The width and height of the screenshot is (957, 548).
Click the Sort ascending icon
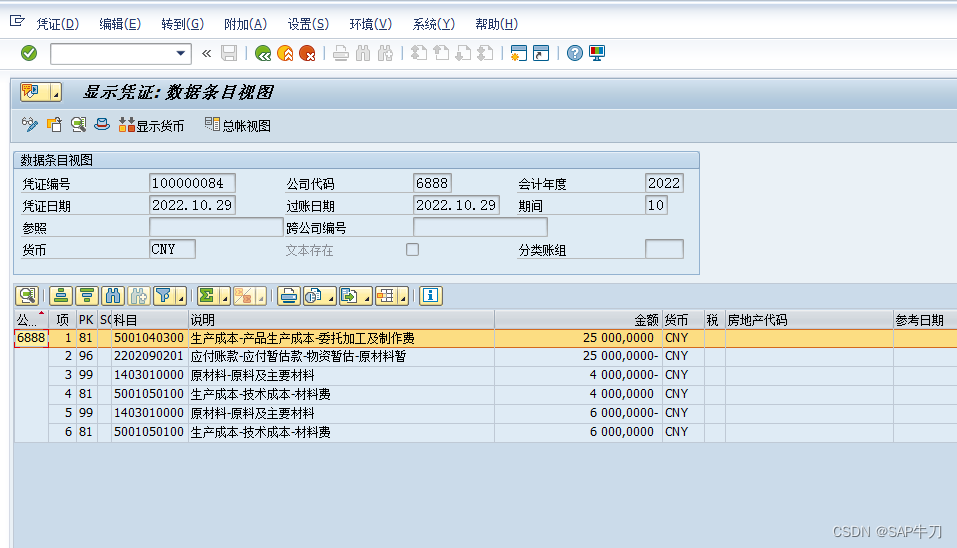pos(61,296)
